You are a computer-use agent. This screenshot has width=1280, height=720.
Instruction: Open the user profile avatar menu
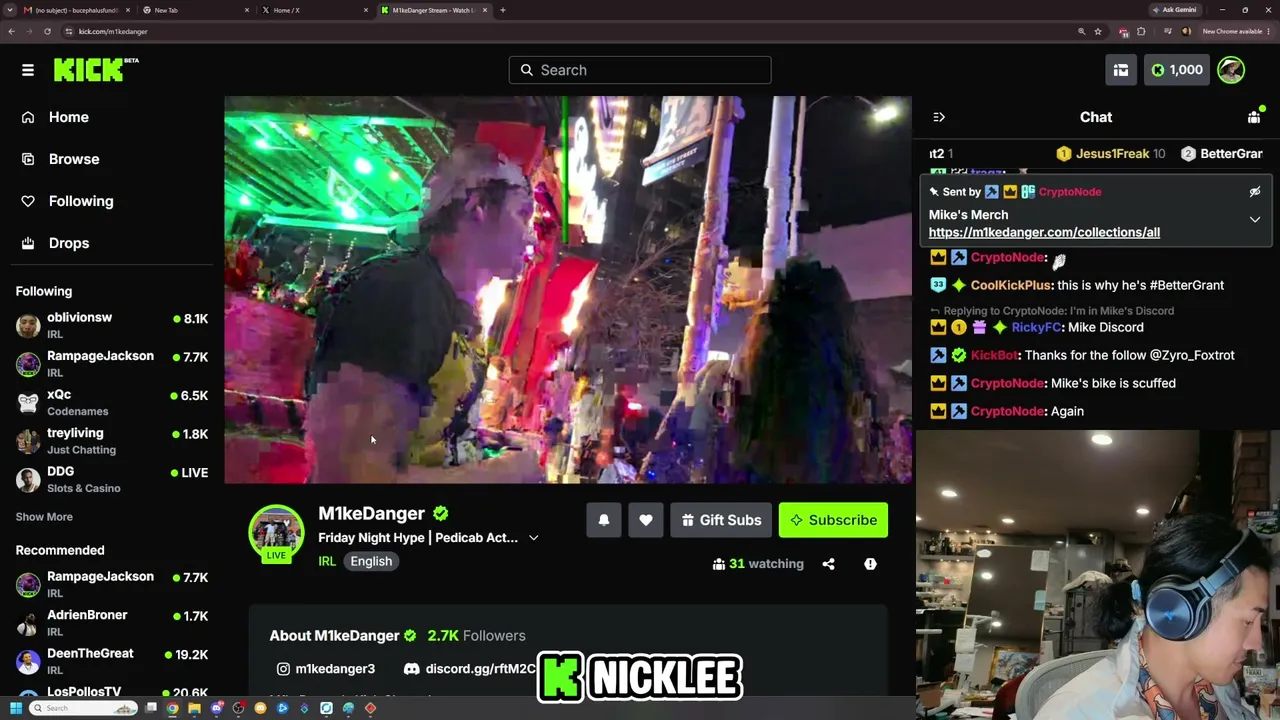click(x=1231, y=70)
